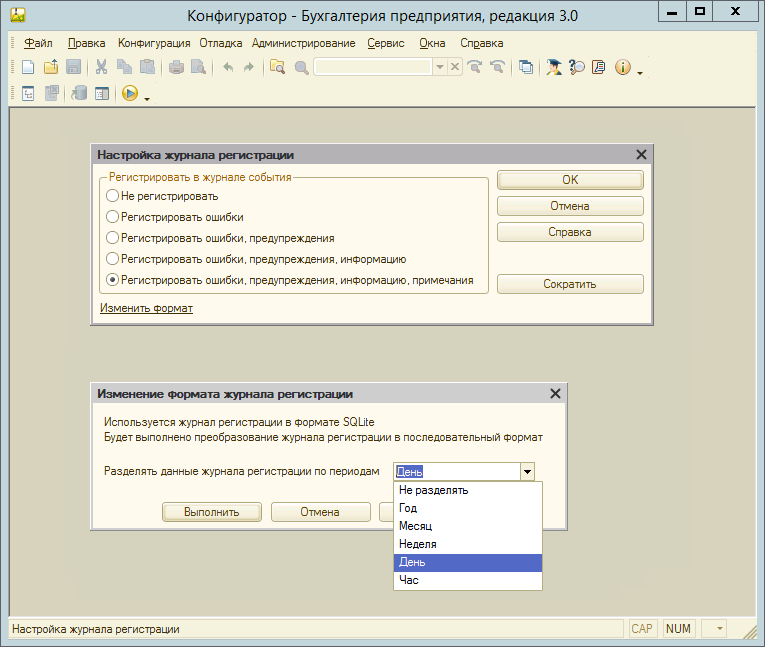Click the Find next icon
This screenshot has width=765, height=647.
[475, 67]
